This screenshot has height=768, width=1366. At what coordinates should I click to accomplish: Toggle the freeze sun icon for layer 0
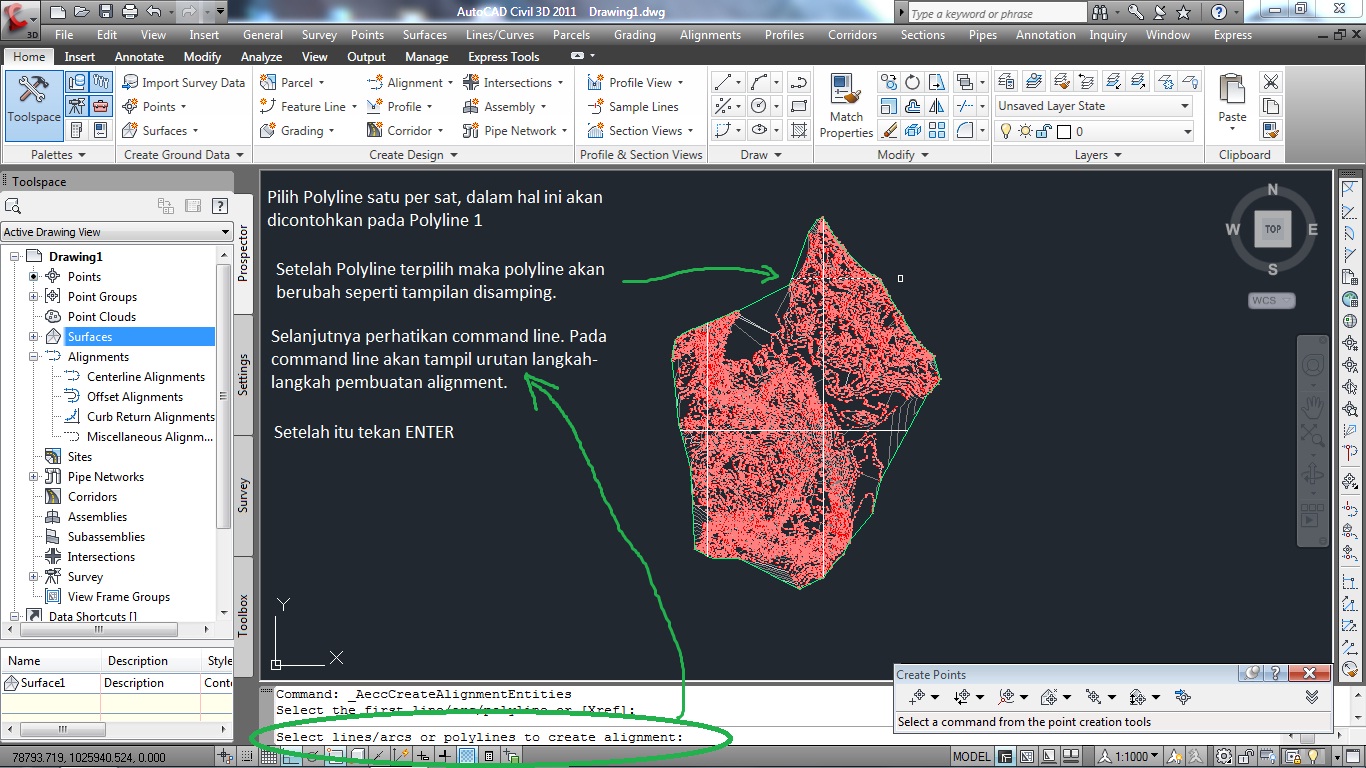[x=1024, y=131]
